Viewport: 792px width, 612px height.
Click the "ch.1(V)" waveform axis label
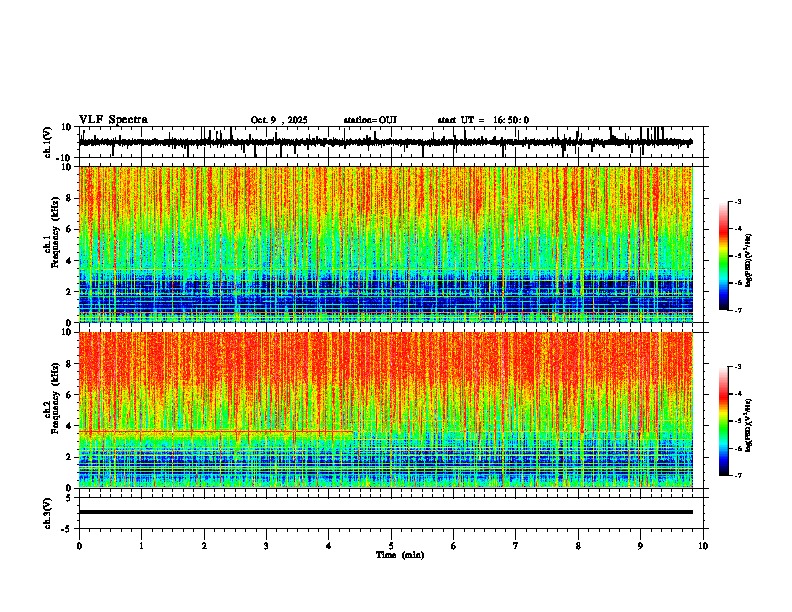pyautogui.click(x=48, y=142)
